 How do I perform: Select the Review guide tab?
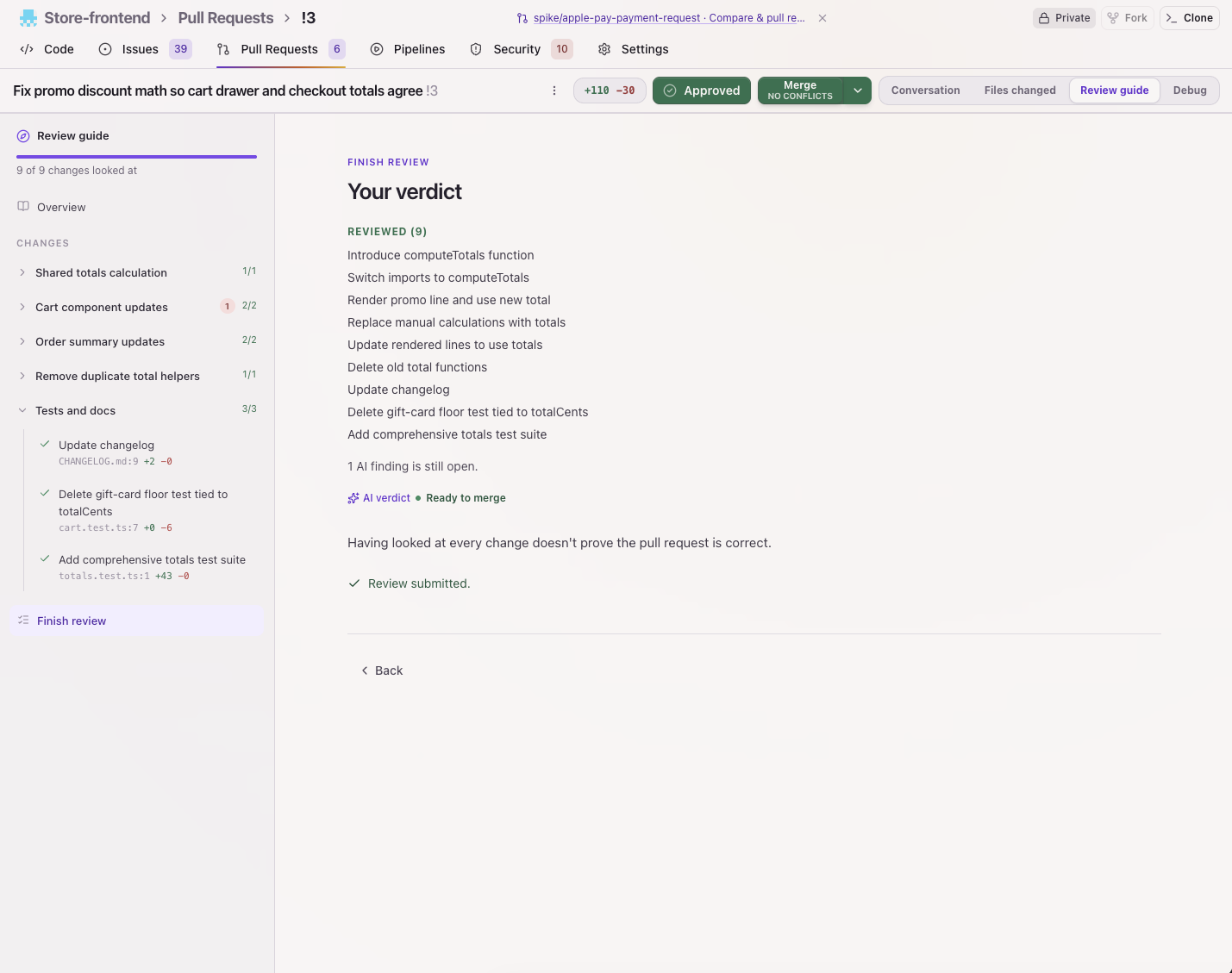point(1114,90)
